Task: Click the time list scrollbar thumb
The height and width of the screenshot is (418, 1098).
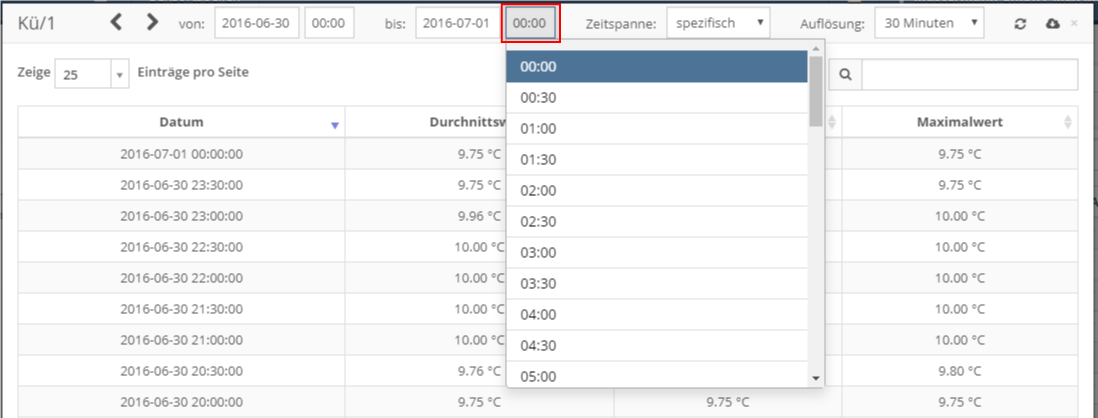Action: coord(815,91)
